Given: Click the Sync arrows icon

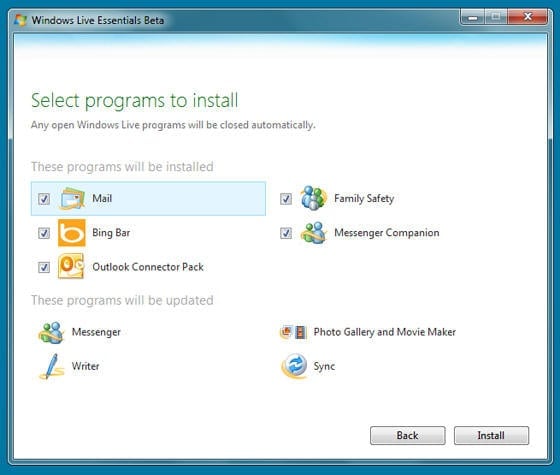Looking at the screenshot, I should (x=294, y=366).
